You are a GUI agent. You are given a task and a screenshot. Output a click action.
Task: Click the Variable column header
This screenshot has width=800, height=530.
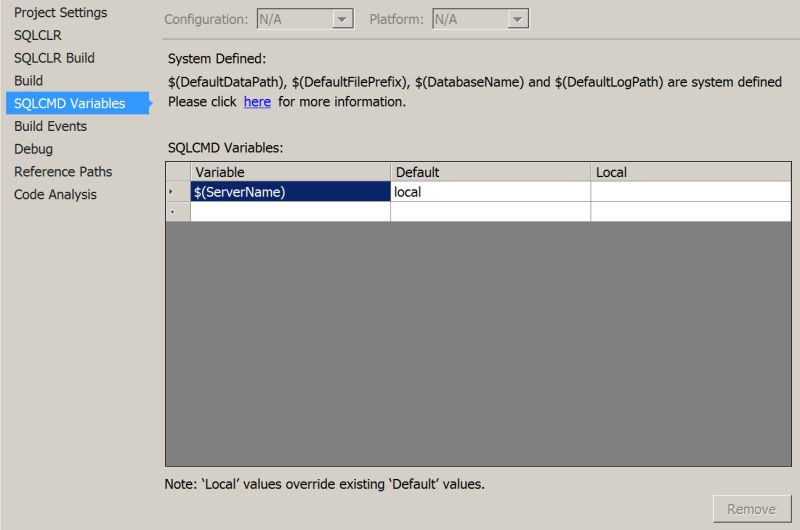click(290, 172)
